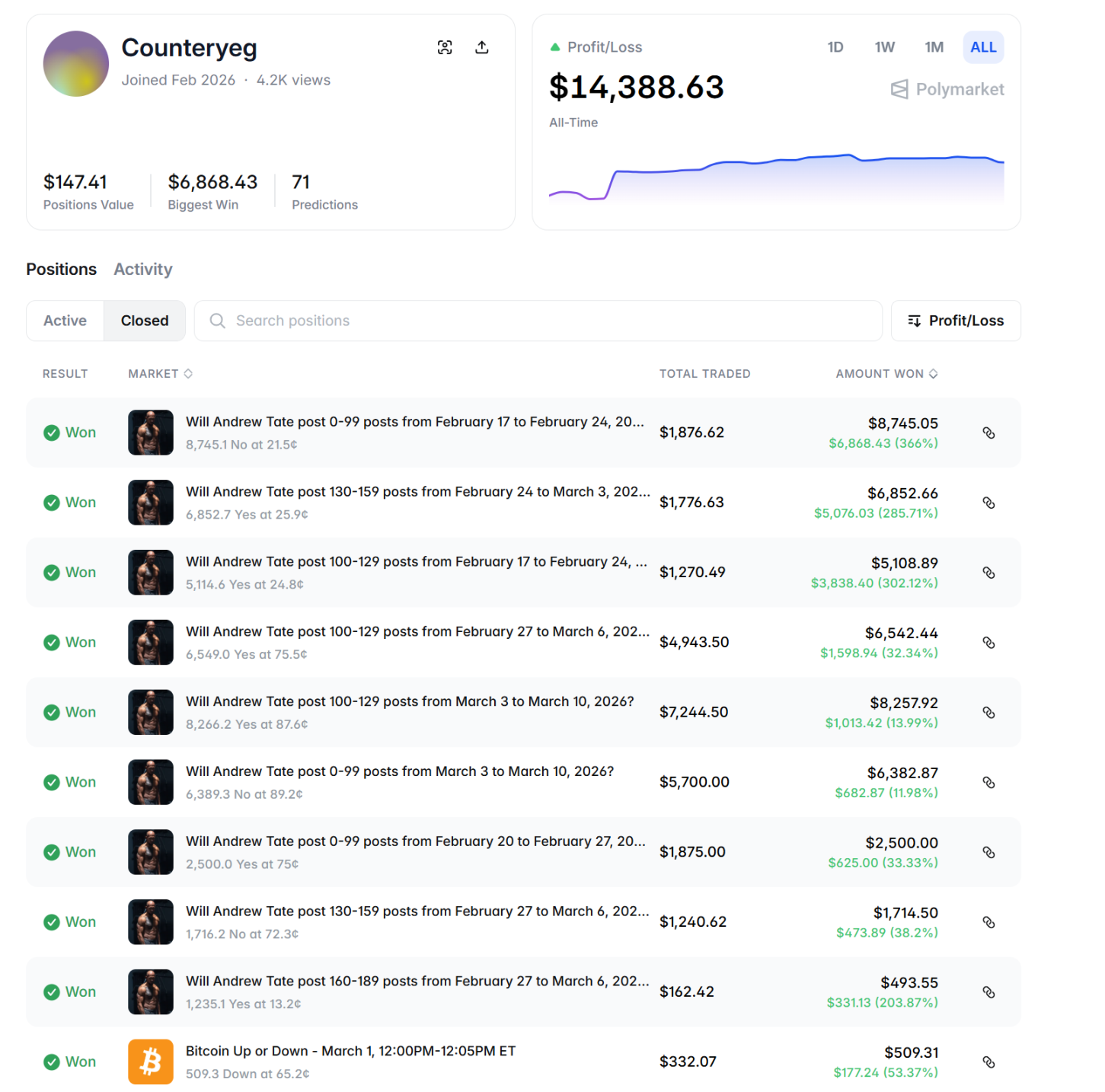Click link icon for the $2,500.00 position

click(x=988, y=852)
